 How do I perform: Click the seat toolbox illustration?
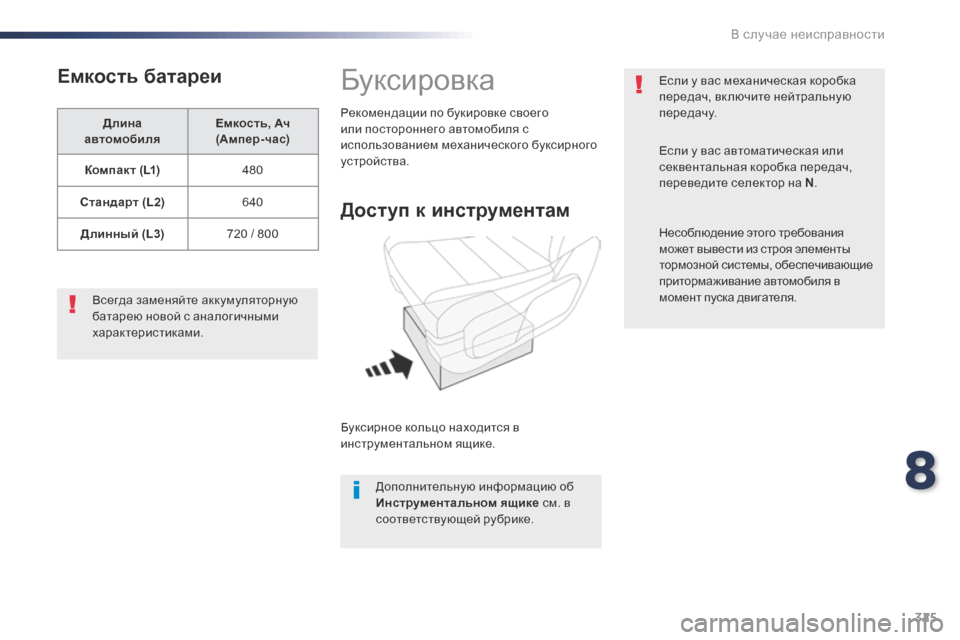point(484,313)
